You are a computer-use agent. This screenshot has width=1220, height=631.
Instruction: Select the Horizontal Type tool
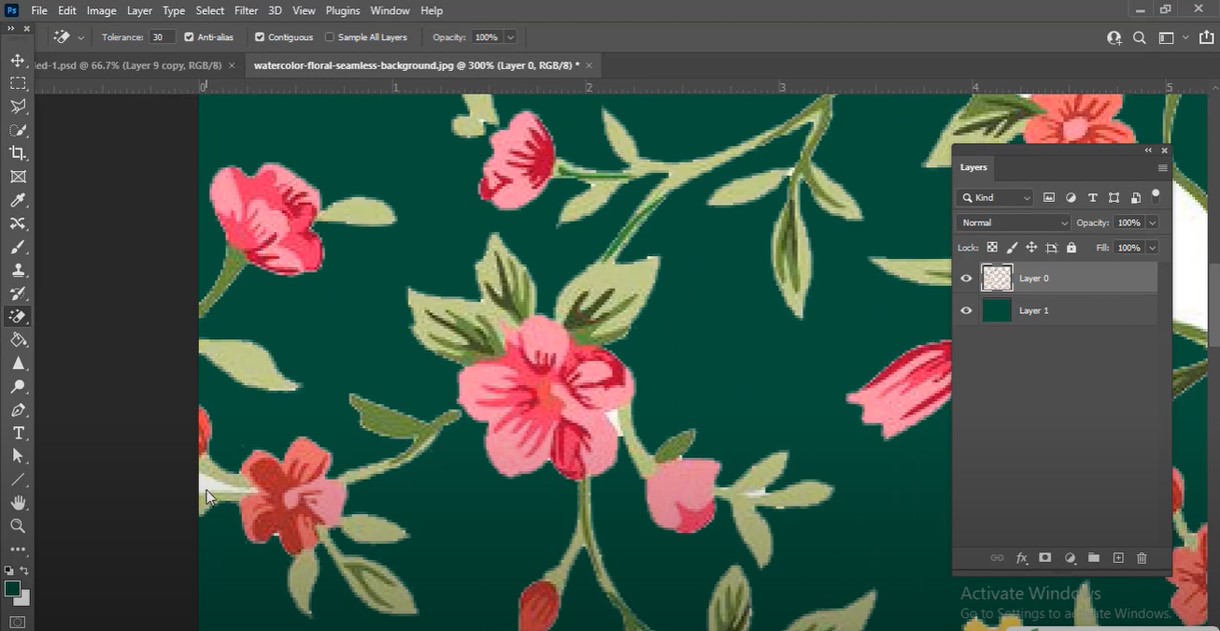click(x=18, y=433)
